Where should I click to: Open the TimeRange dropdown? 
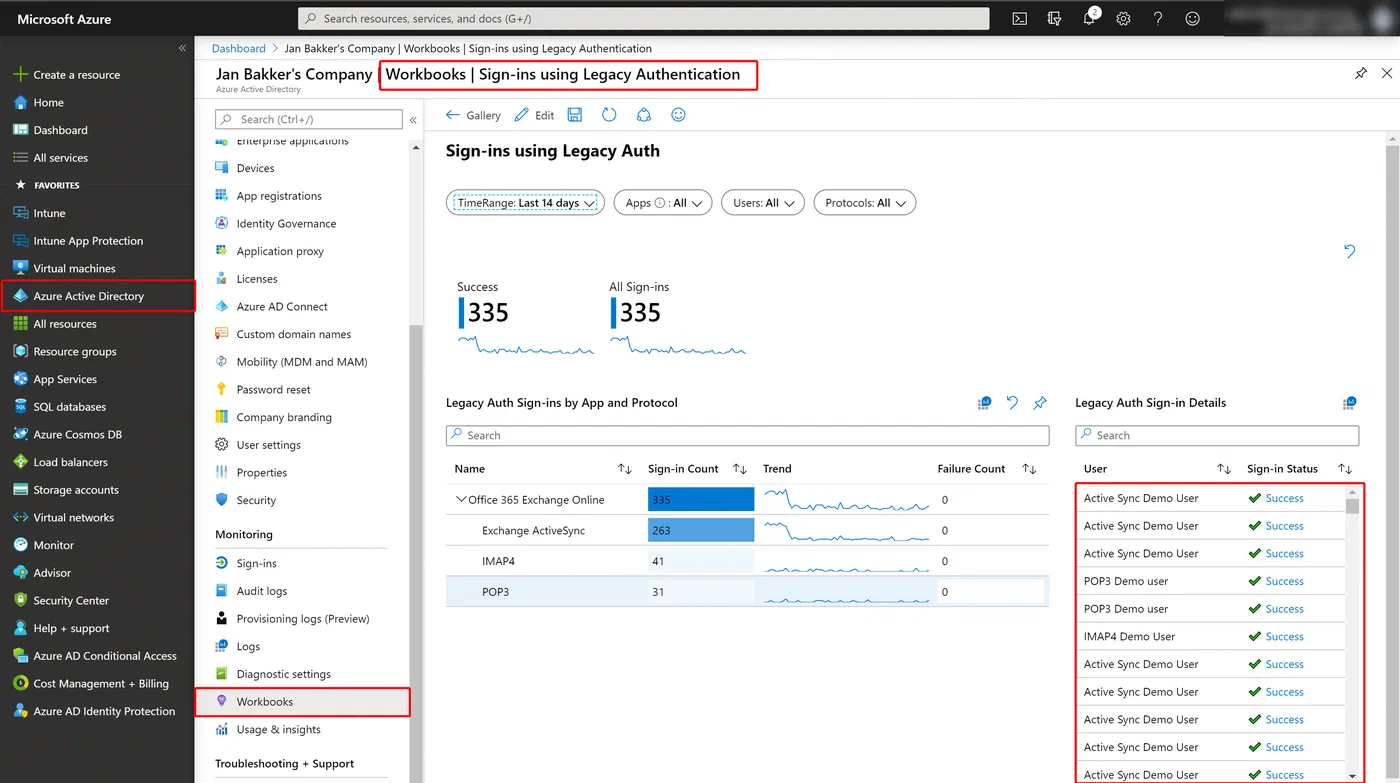(525, 203)
